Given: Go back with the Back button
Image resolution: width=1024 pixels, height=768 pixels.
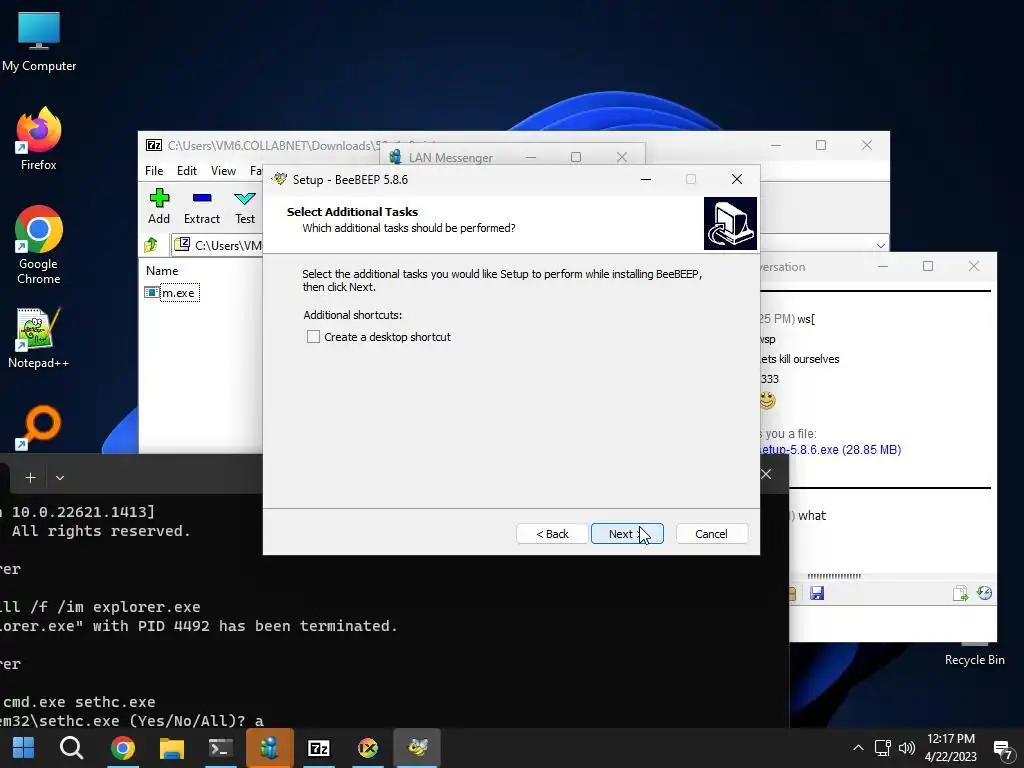Looking at the screenshot, I should pyautogui.click(x=552, y=534).
